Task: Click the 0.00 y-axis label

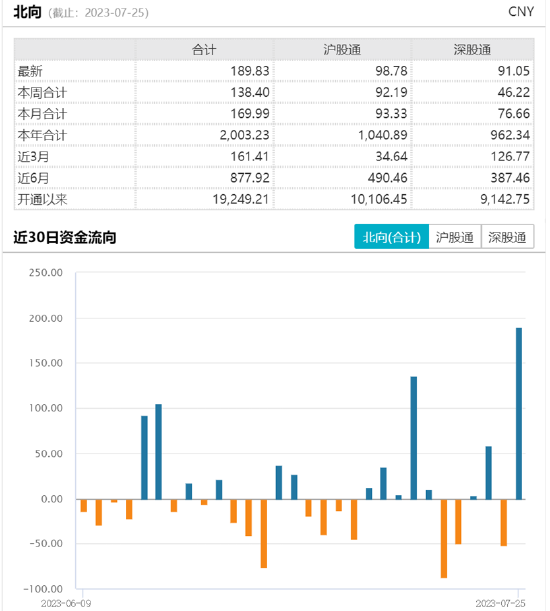Action: [x=52, y=499]
